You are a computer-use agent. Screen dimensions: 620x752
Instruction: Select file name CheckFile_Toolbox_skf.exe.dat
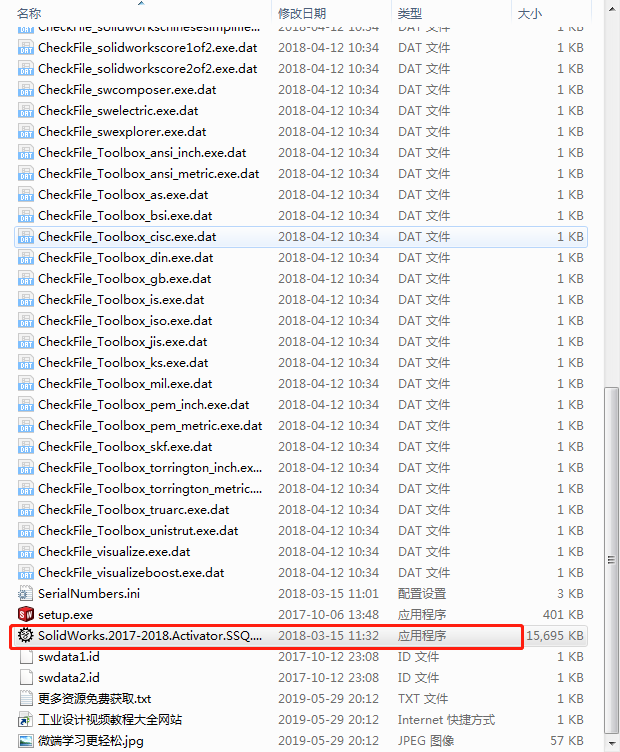pos(125,446)
